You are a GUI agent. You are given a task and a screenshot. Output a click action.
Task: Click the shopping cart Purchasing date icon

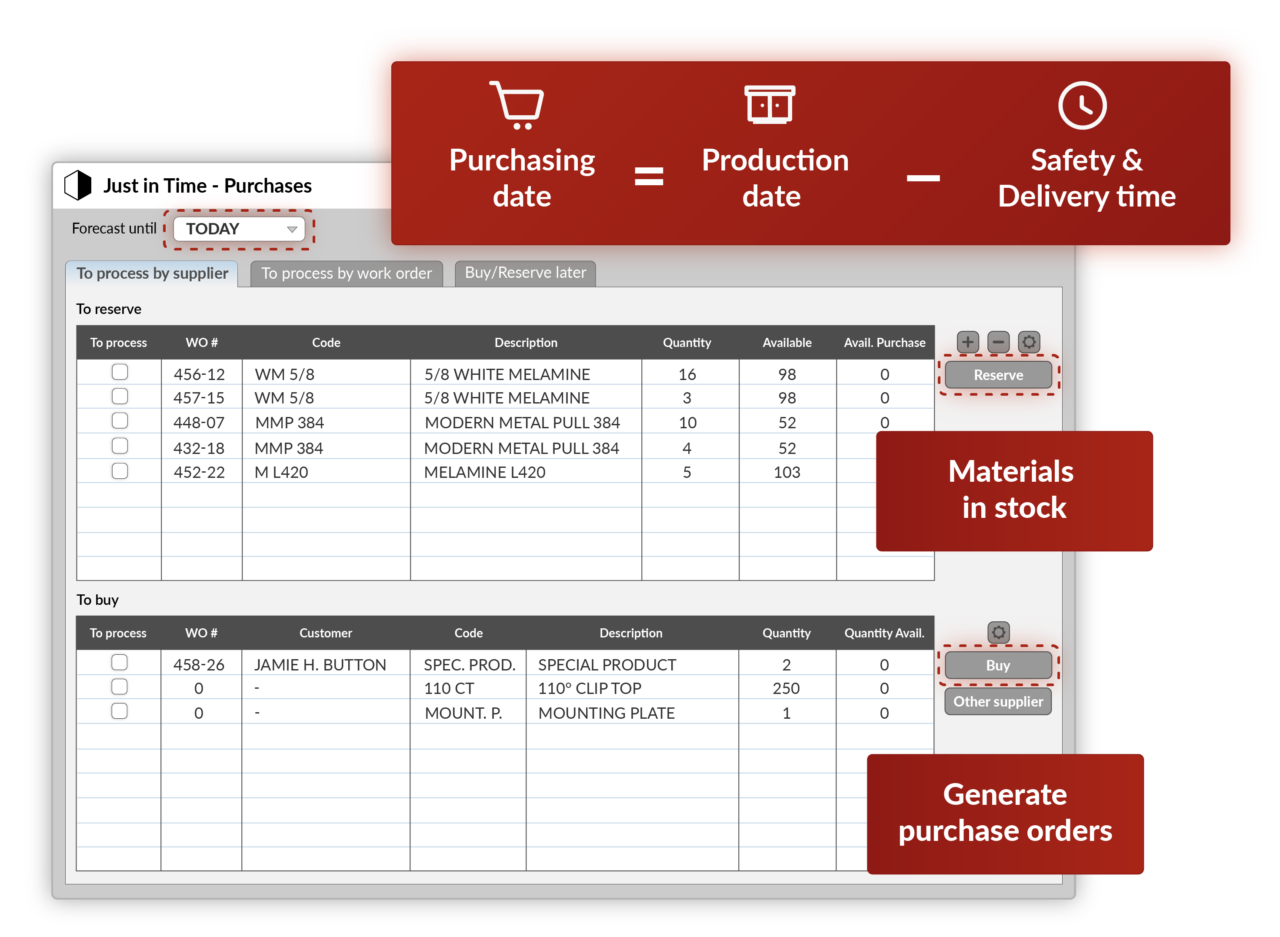(517, 105)
